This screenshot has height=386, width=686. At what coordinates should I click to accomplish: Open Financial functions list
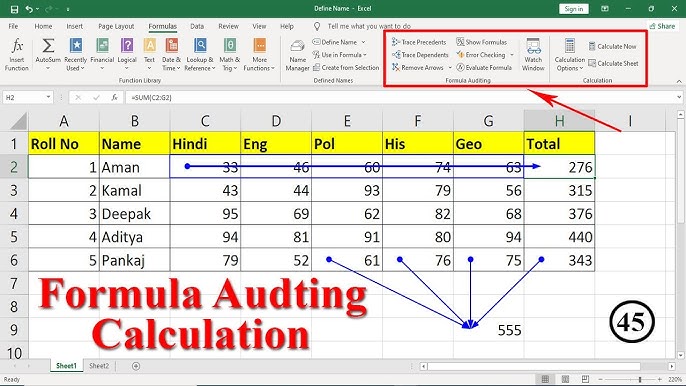(102, 54)
